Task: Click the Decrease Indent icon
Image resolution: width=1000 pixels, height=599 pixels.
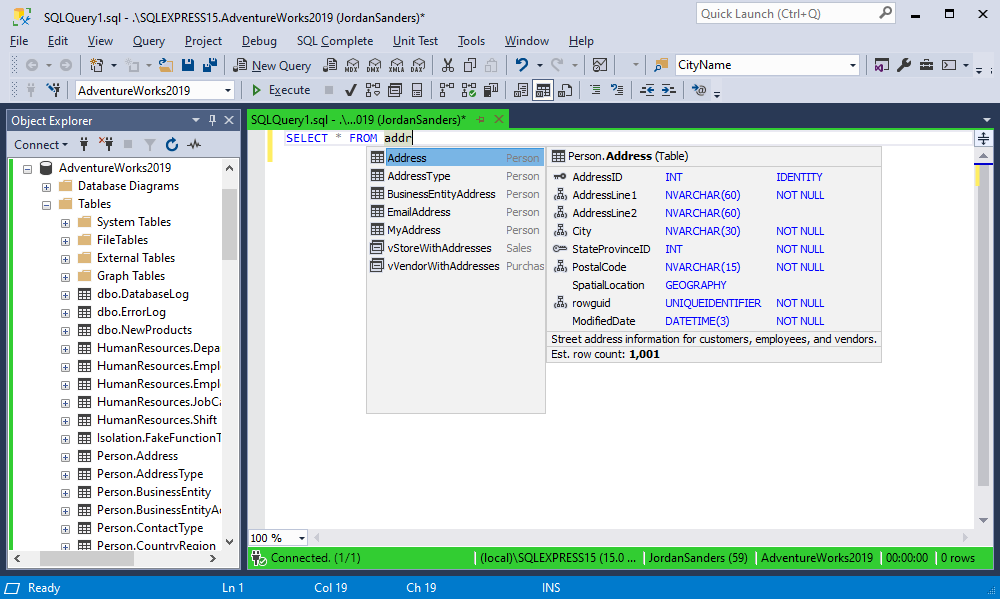Action: (647, 90)
